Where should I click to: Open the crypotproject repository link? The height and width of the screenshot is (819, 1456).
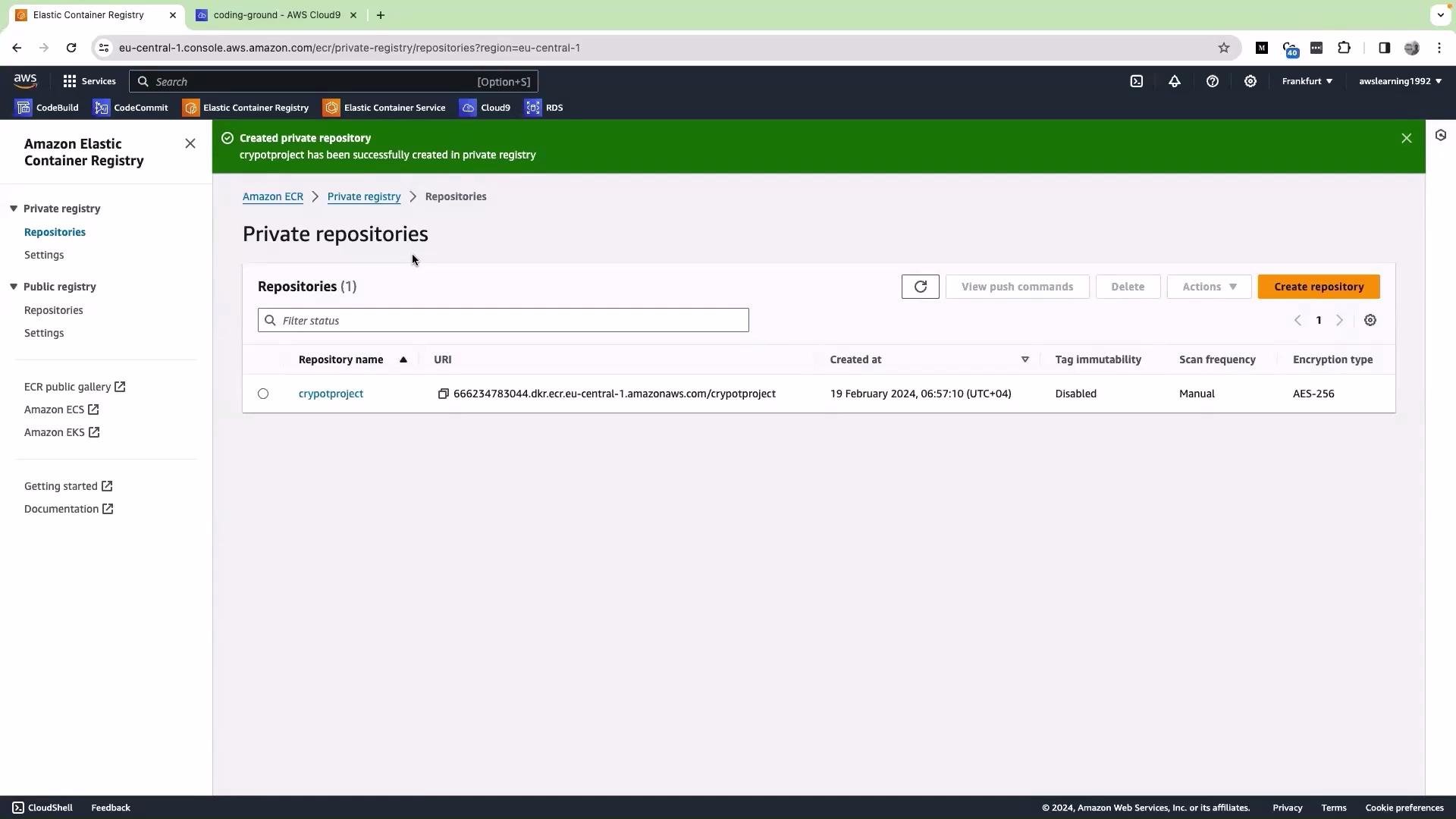[x=331, y=394]
